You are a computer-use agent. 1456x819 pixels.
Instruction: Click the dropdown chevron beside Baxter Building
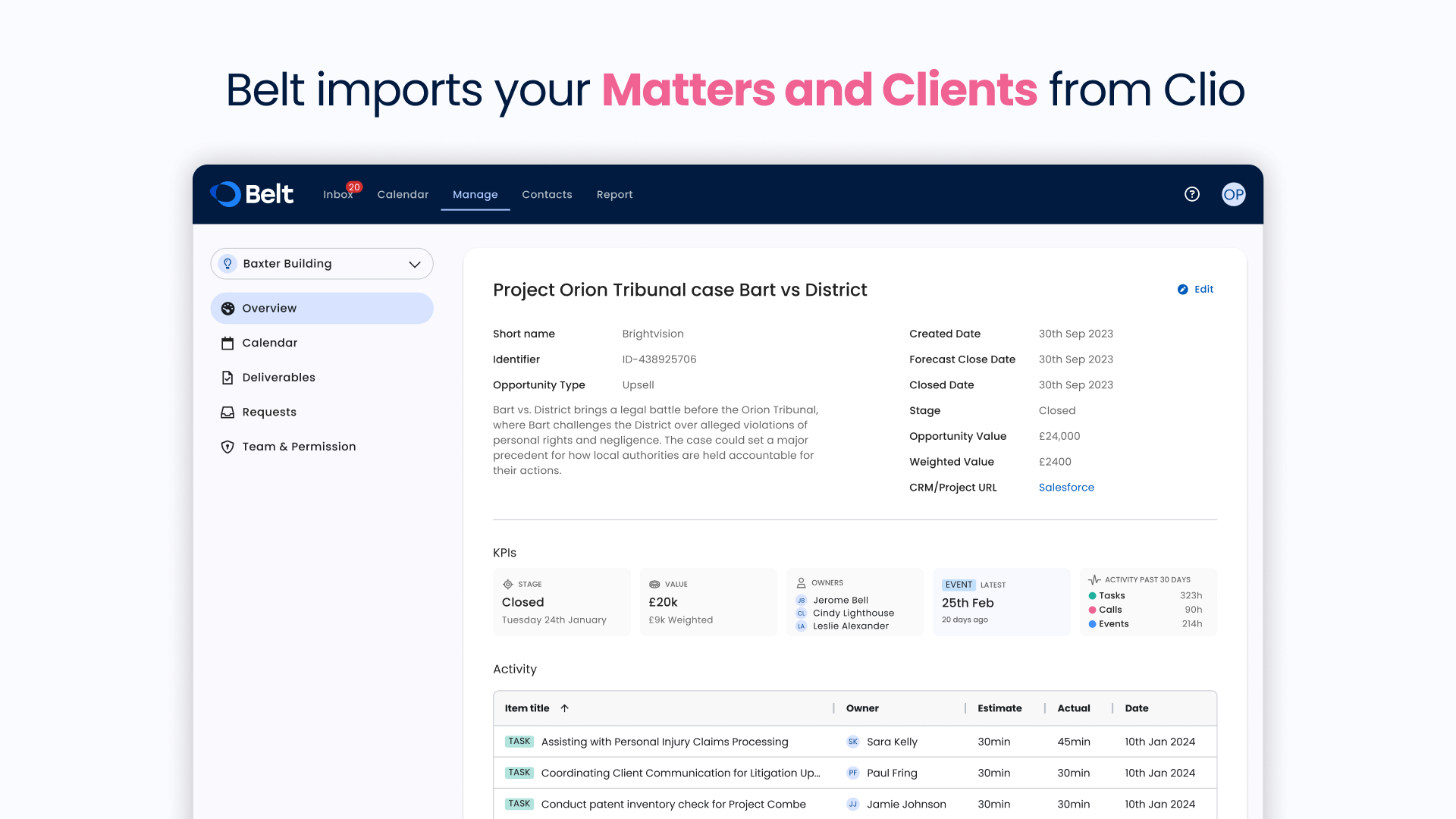pyautogui.click(x=415, y=265)
